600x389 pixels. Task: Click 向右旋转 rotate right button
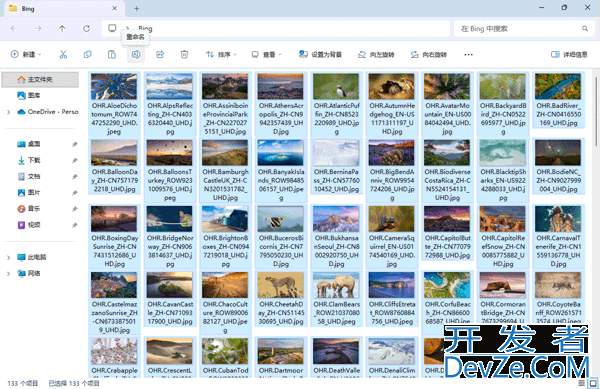[x=428, y=55]
